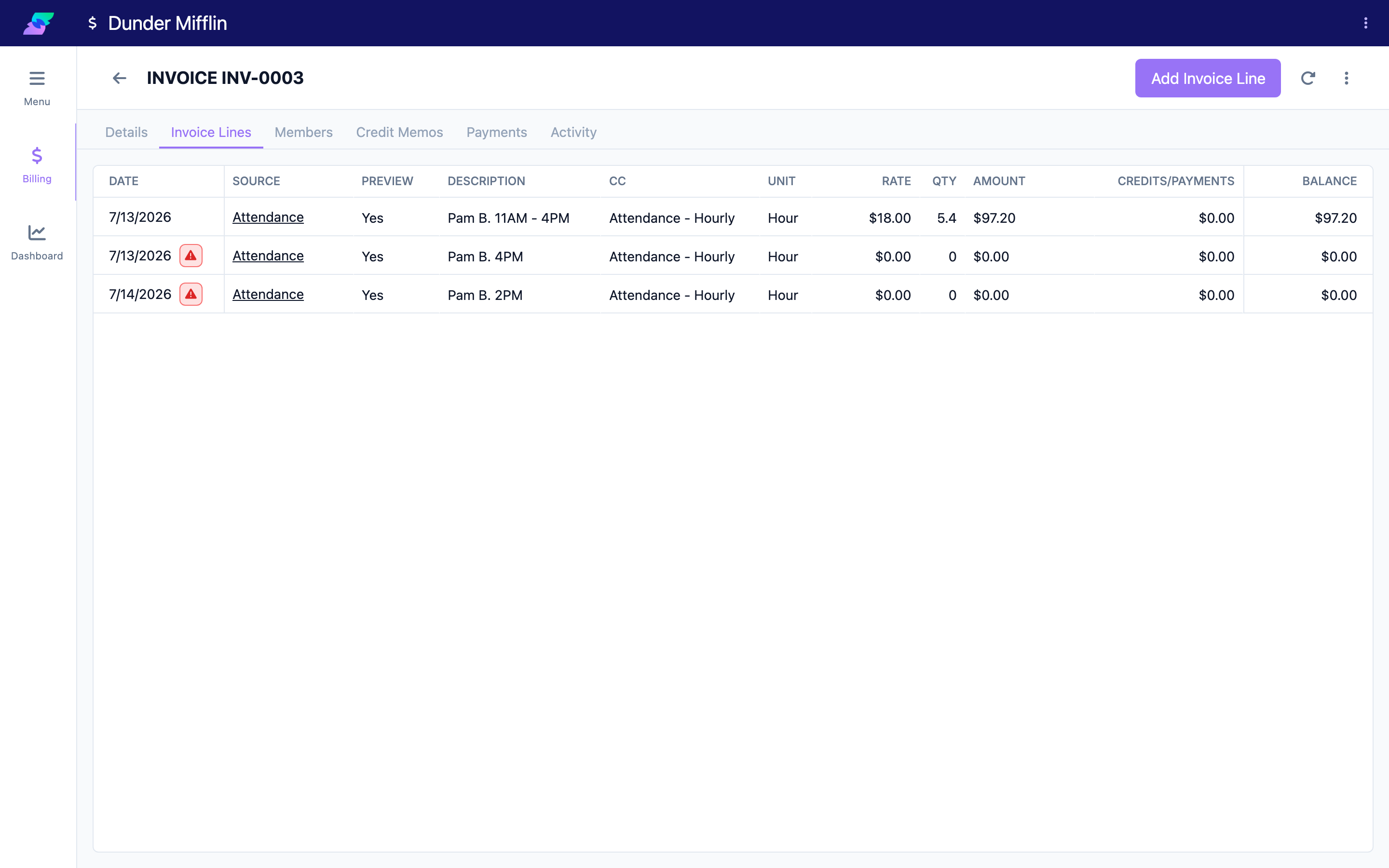Image resolution: width=1389 pixels, height=868 pixels.
Task: Open the Credit Memos tab
Action: 399,132
